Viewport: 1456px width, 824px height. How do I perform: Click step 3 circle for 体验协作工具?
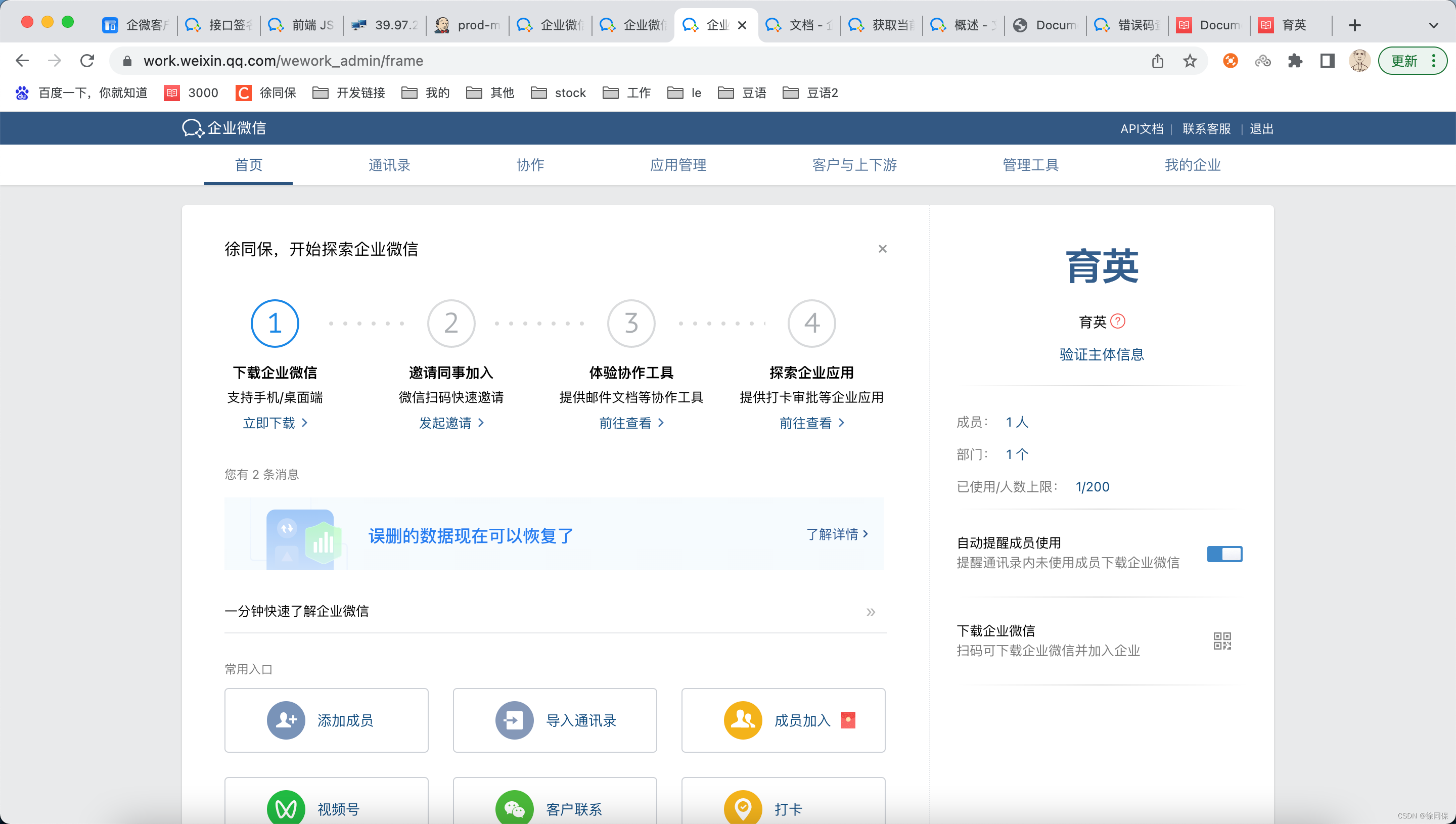pyautogui.click(x=631, y=323)
